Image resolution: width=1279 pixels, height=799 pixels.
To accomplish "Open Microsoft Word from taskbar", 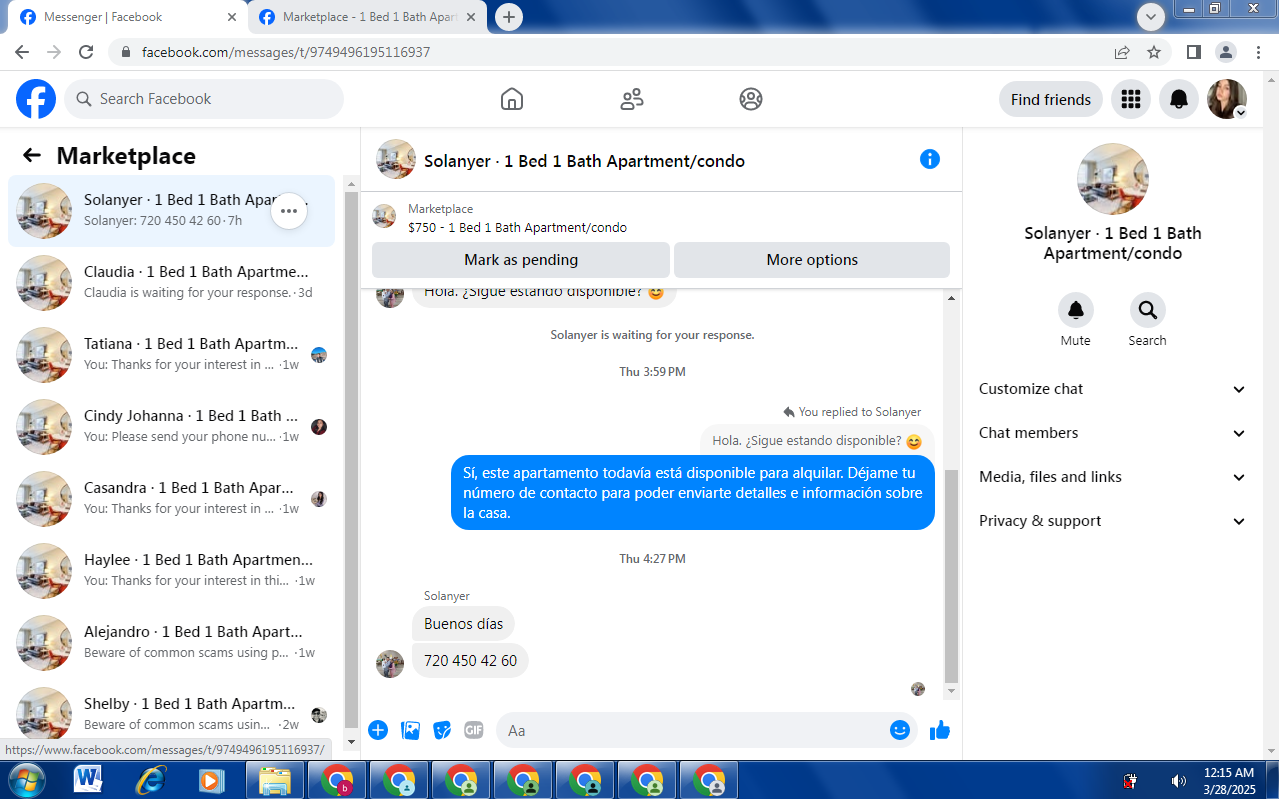I will click(88, 779).
